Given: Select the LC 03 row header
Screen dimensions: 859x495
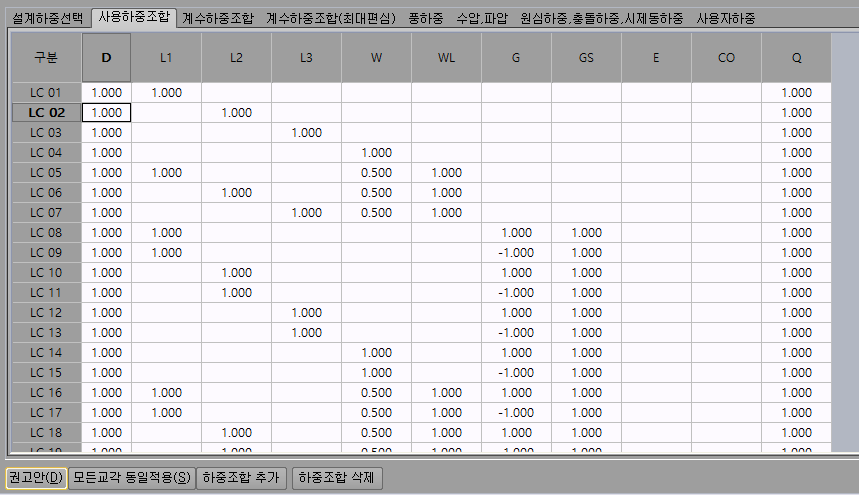Looking at the screenshot, I should click(47, 133).
